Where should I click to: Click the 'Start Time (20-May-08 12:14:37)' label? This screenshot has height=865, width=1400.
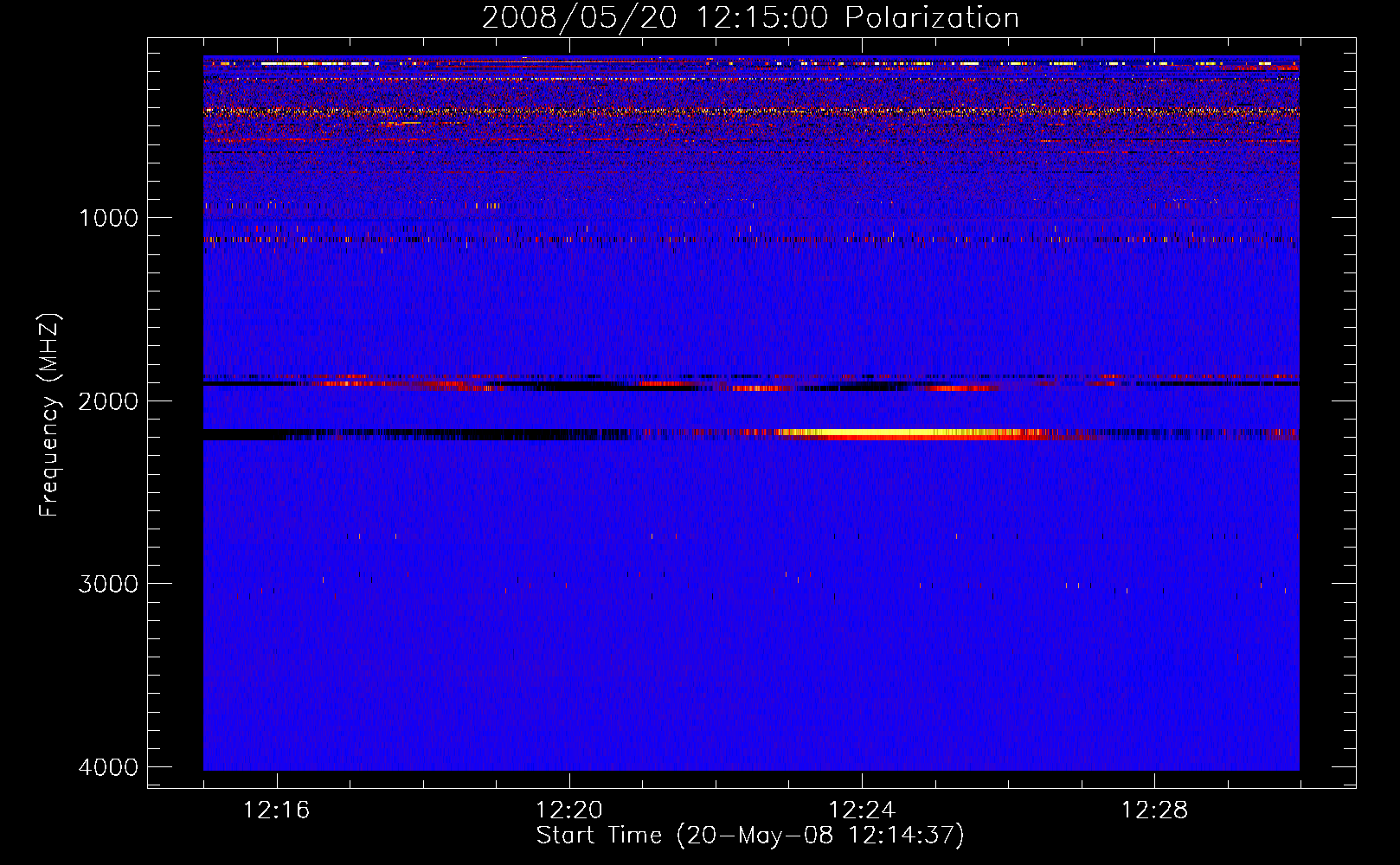point(750,836)
